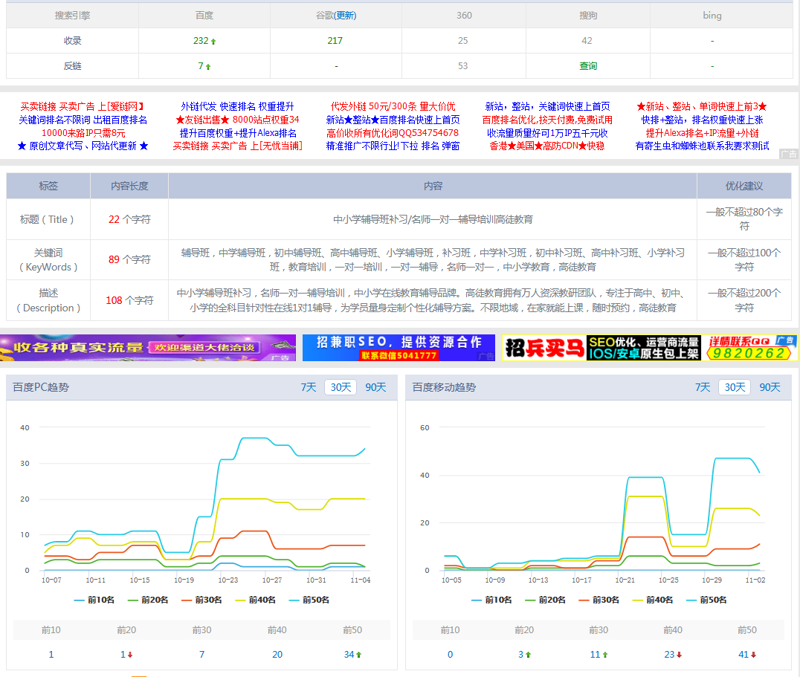Screen dimensions: 800x677
Task: Click the Baidu 反链 value 7
Action: point(201,66)
